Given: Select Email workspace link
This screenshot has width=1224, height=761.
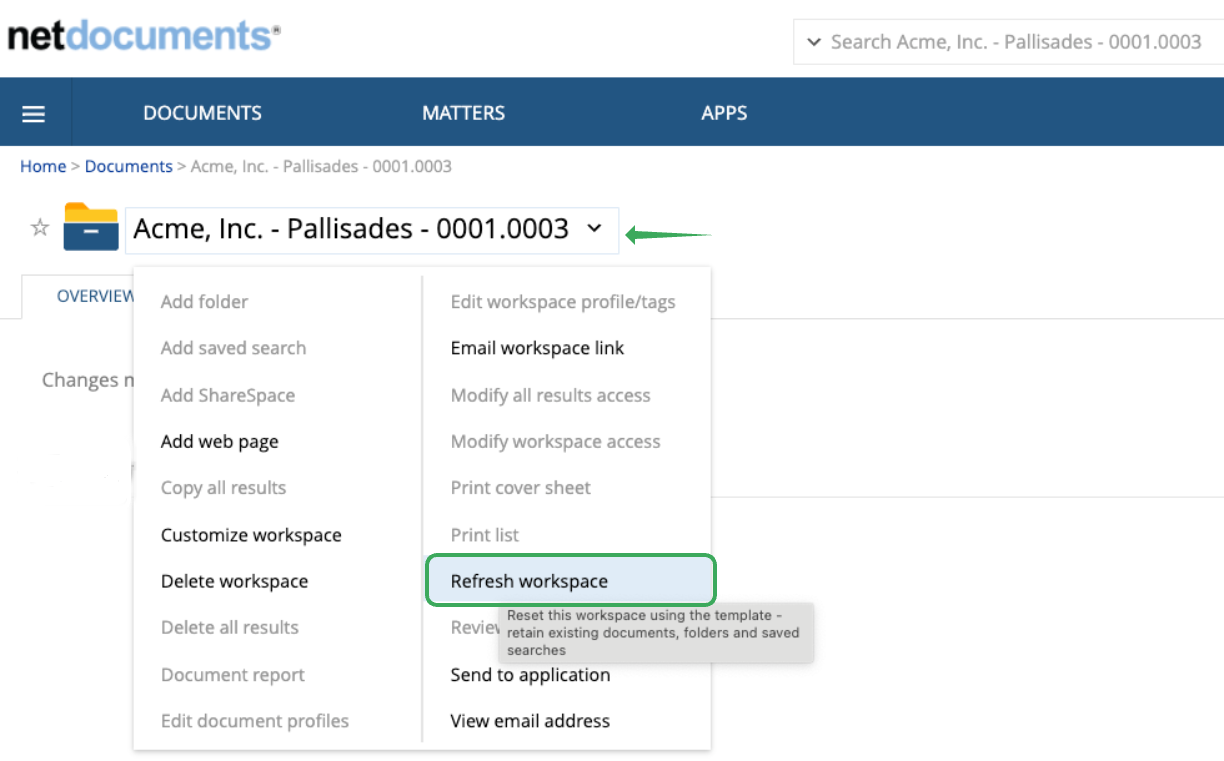Looking at the screenshot, I should pos(537,348).
